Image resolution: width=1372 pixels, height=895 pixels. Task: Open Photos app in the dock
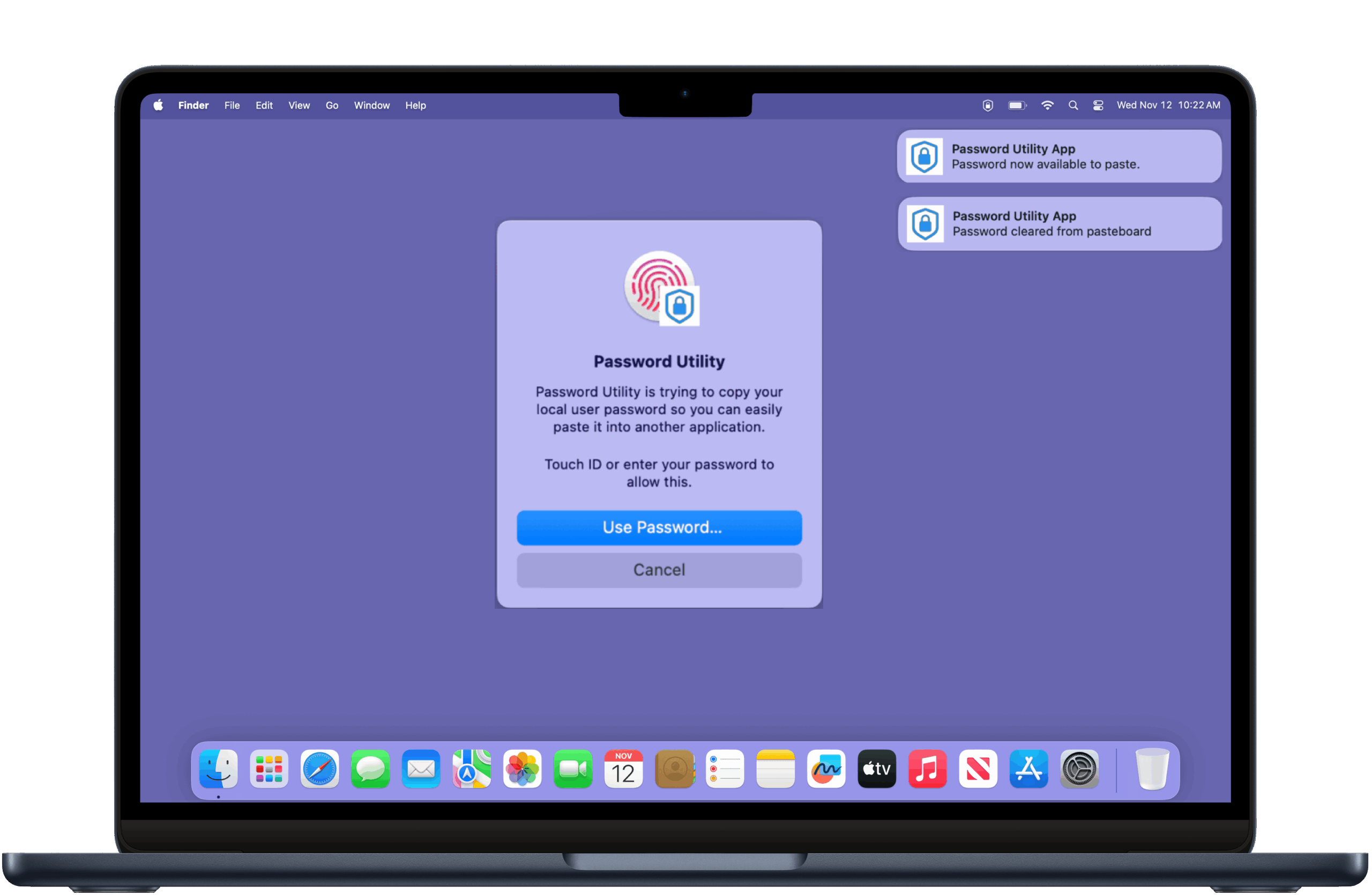click(x=523, y=769)
